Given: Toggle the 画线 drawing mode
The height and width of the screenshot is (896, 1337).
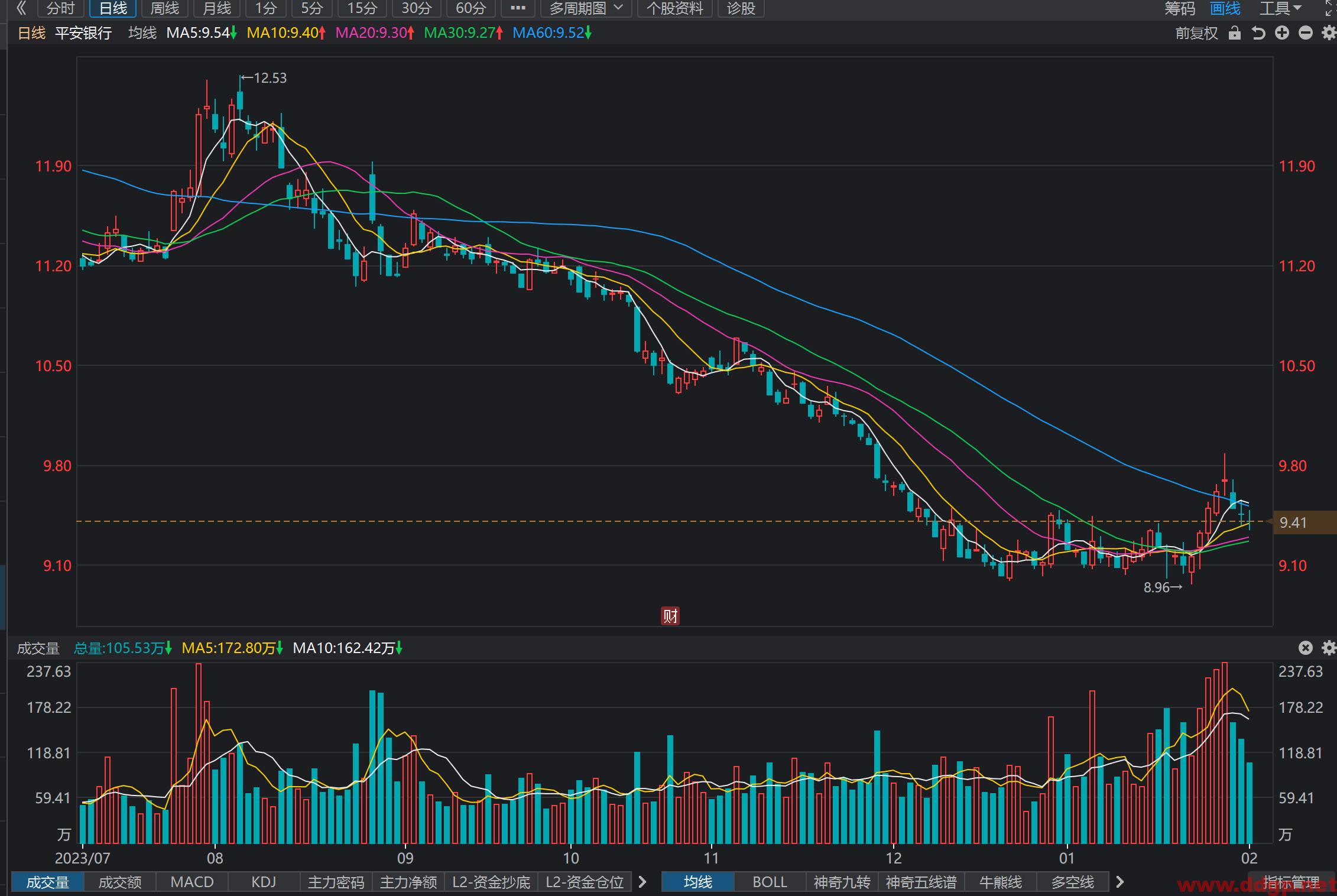Looking at the screenshot, I should [1225, 8].
